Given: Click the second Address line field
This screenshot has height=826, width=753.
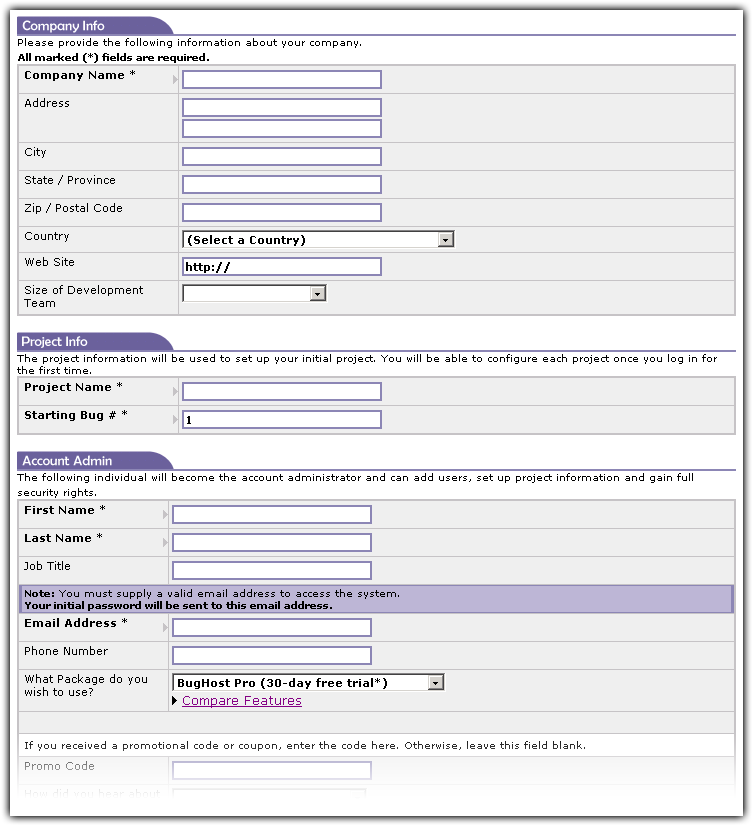Looking at the screenshot, I should [281, 129].
